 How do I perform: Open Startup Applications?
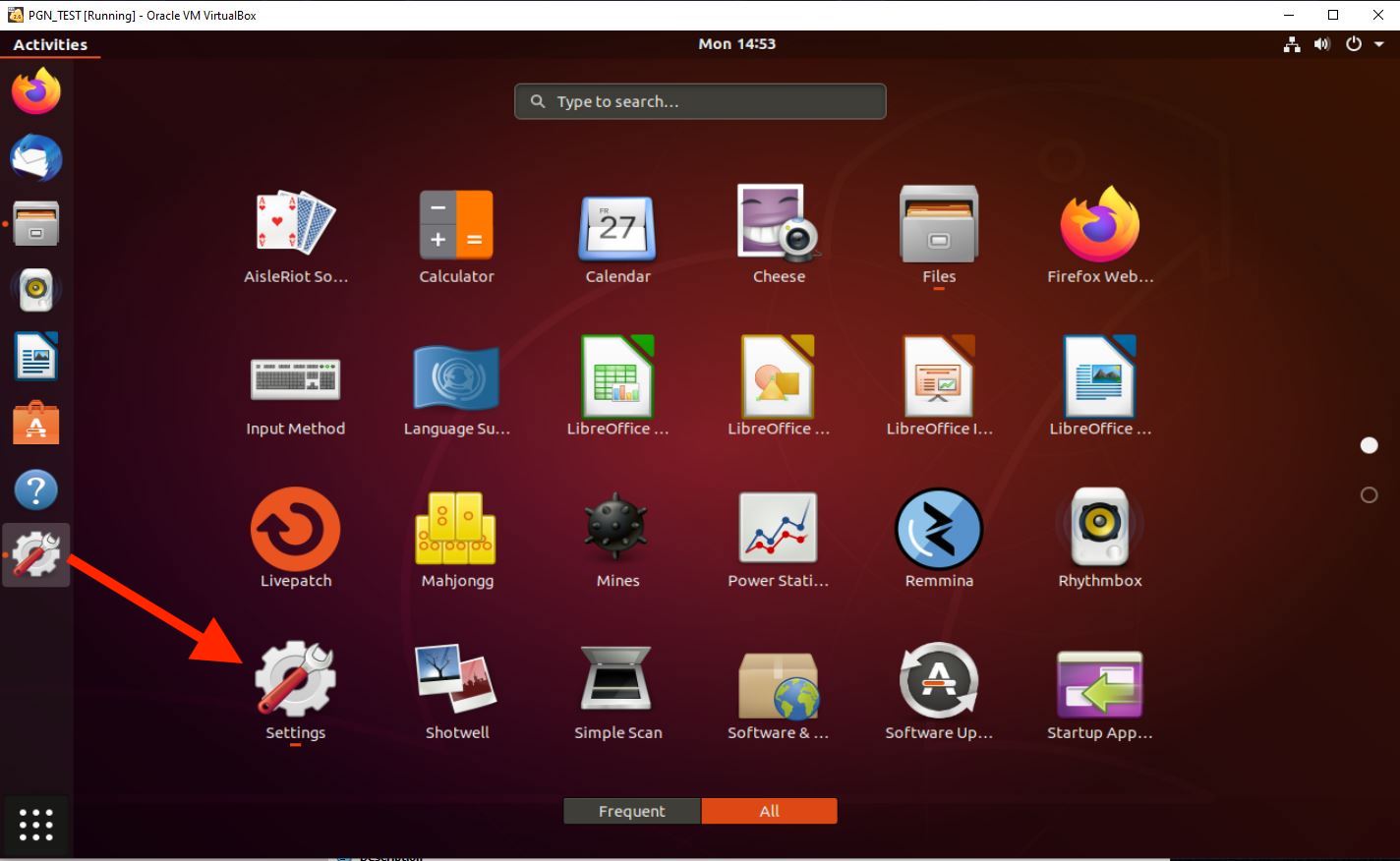[x=1100, y=684]
